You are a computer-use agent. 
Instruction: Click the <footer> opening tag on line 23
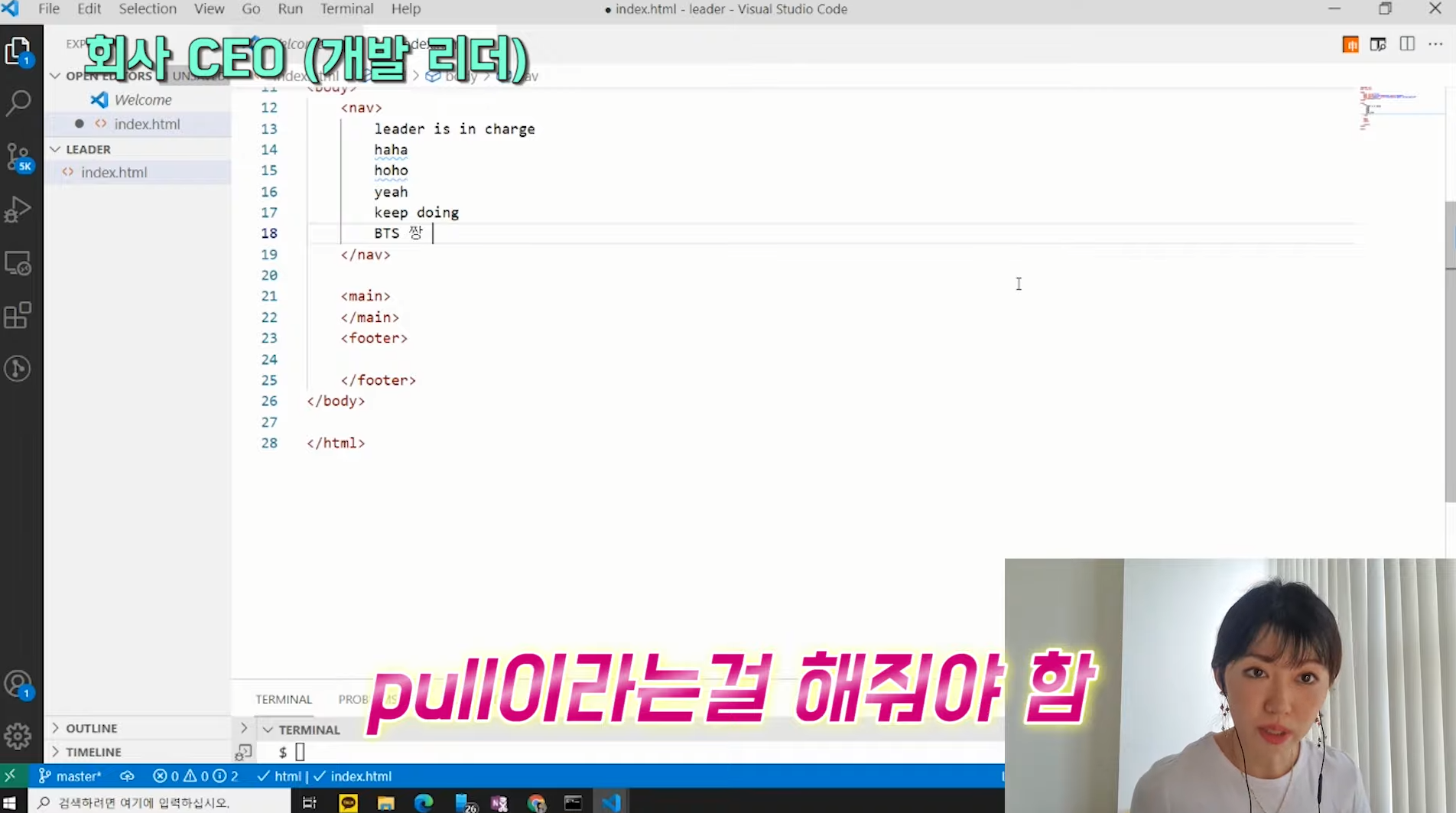[374, 338]
